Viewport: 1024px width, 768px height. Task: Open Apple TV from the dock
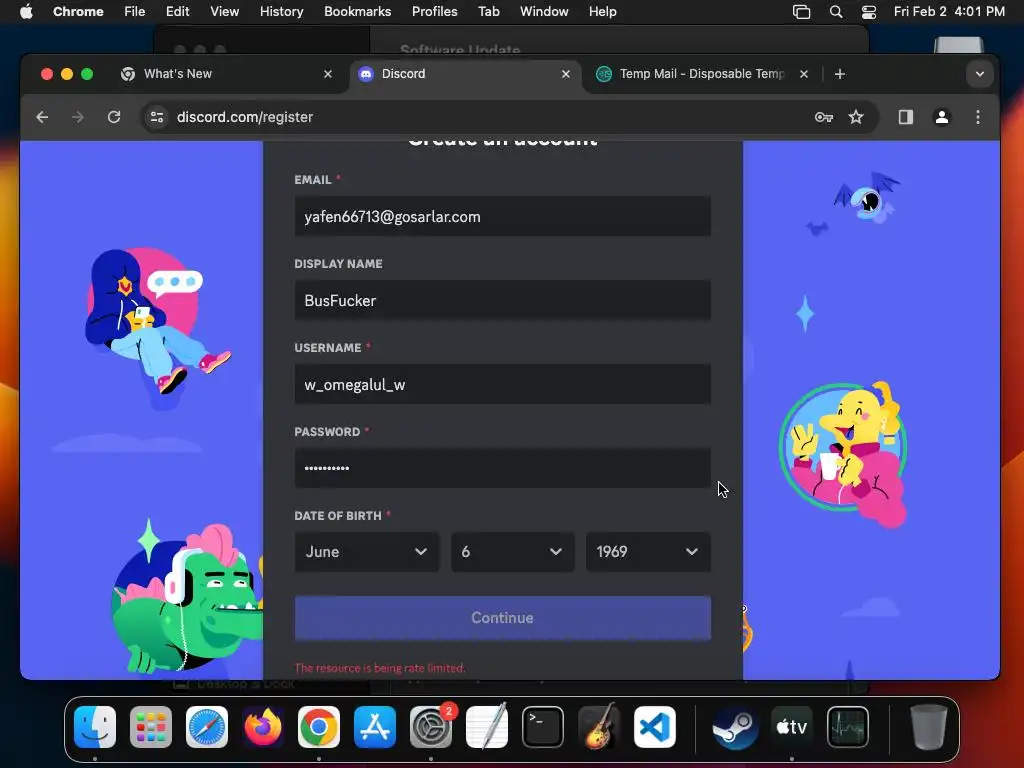[x=792, y=727]
